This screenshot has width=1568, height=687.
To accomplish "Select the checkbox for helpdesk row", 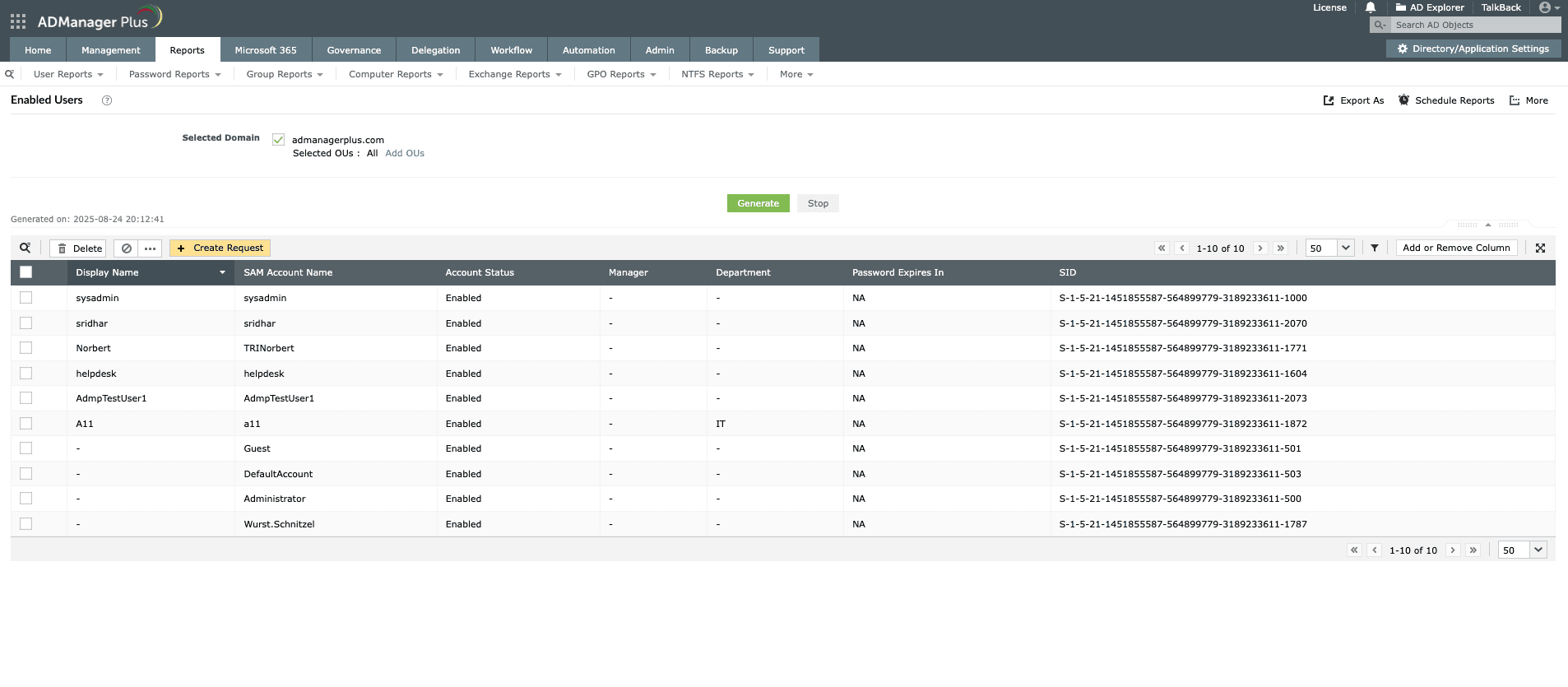I will [26, 374].
